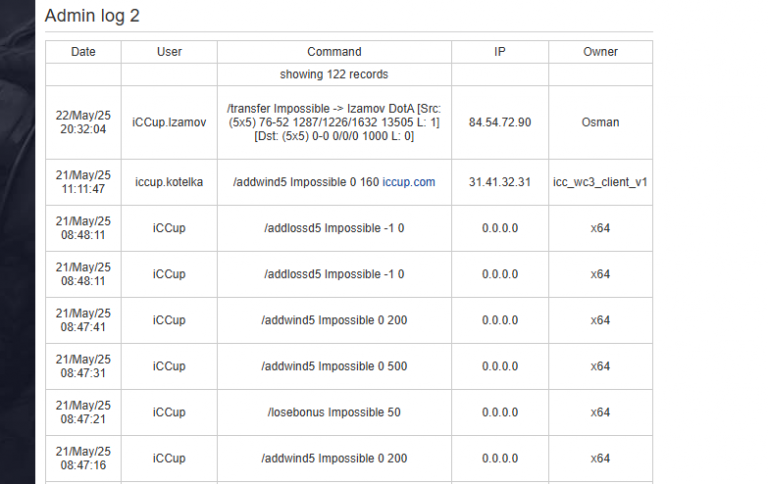The width and height of the screenshot is (768, 484).
Task: Select the iCCup.Izamov user entry
Action: (x=169, y=122)
